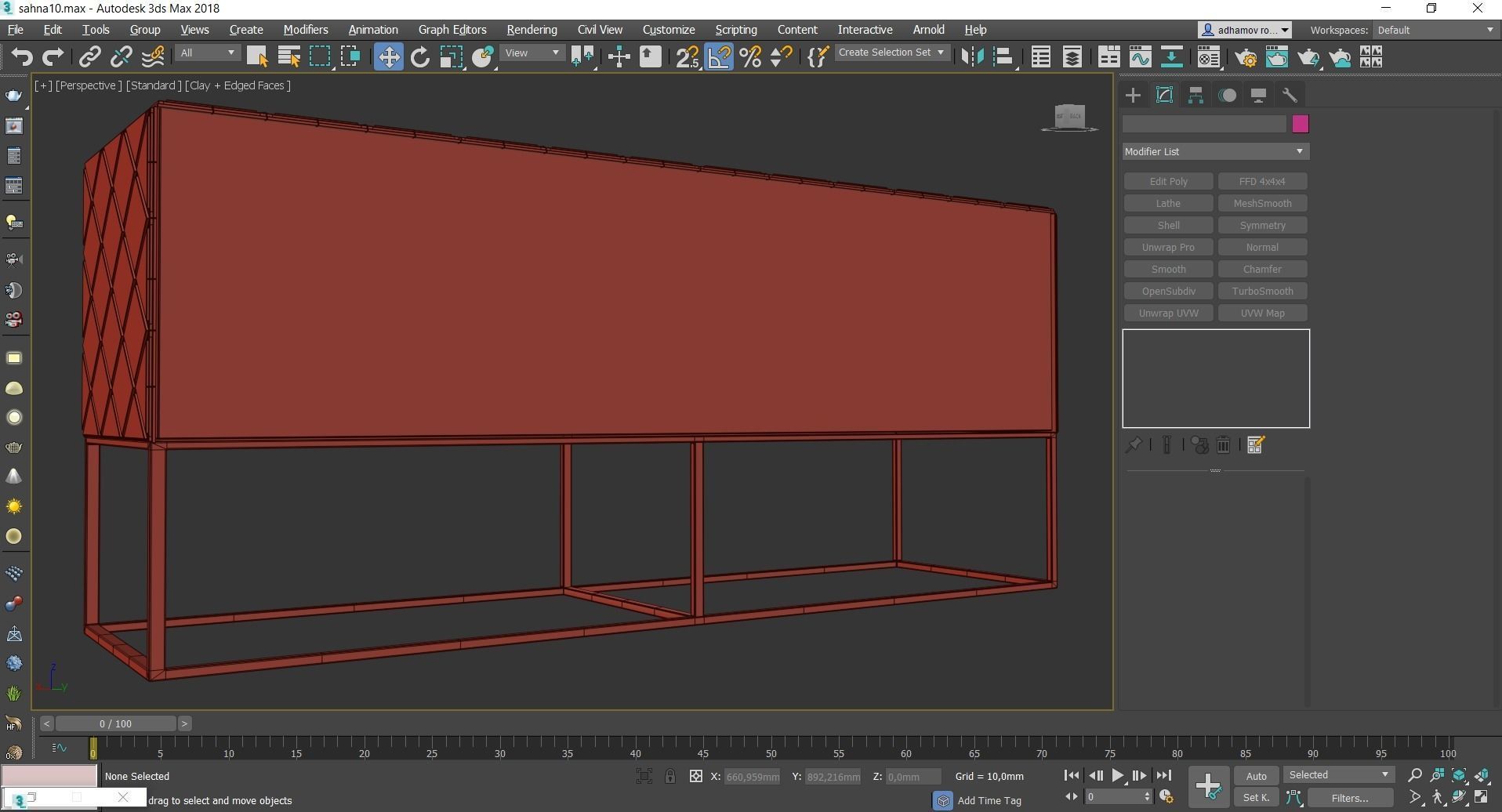Click the Mirror tool icon
Viewport: 1502px width, 812px height.
click(x=972, y=57)
